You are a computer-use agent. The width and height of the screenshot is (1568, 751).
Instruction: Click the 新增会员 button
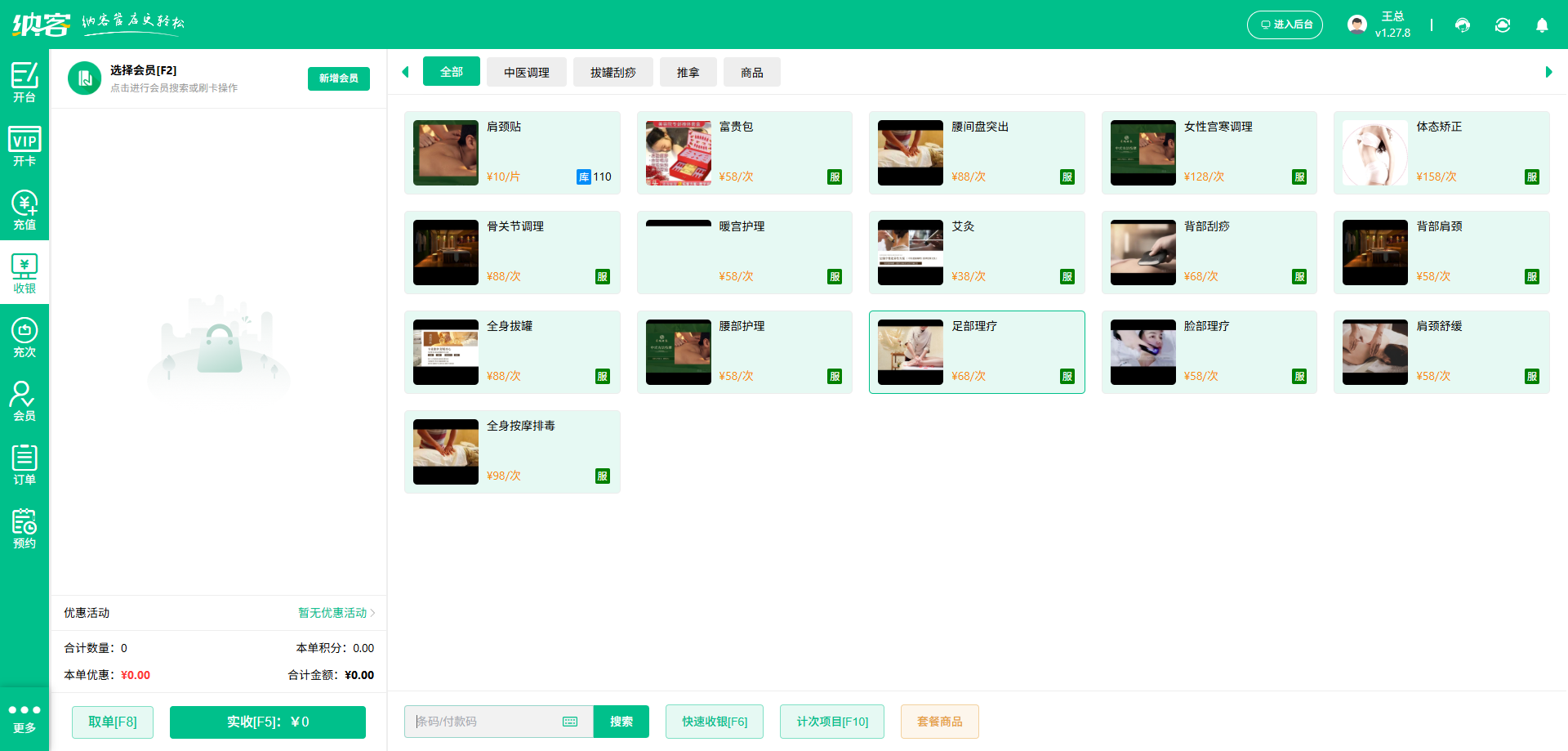click(x=338, y=78)
